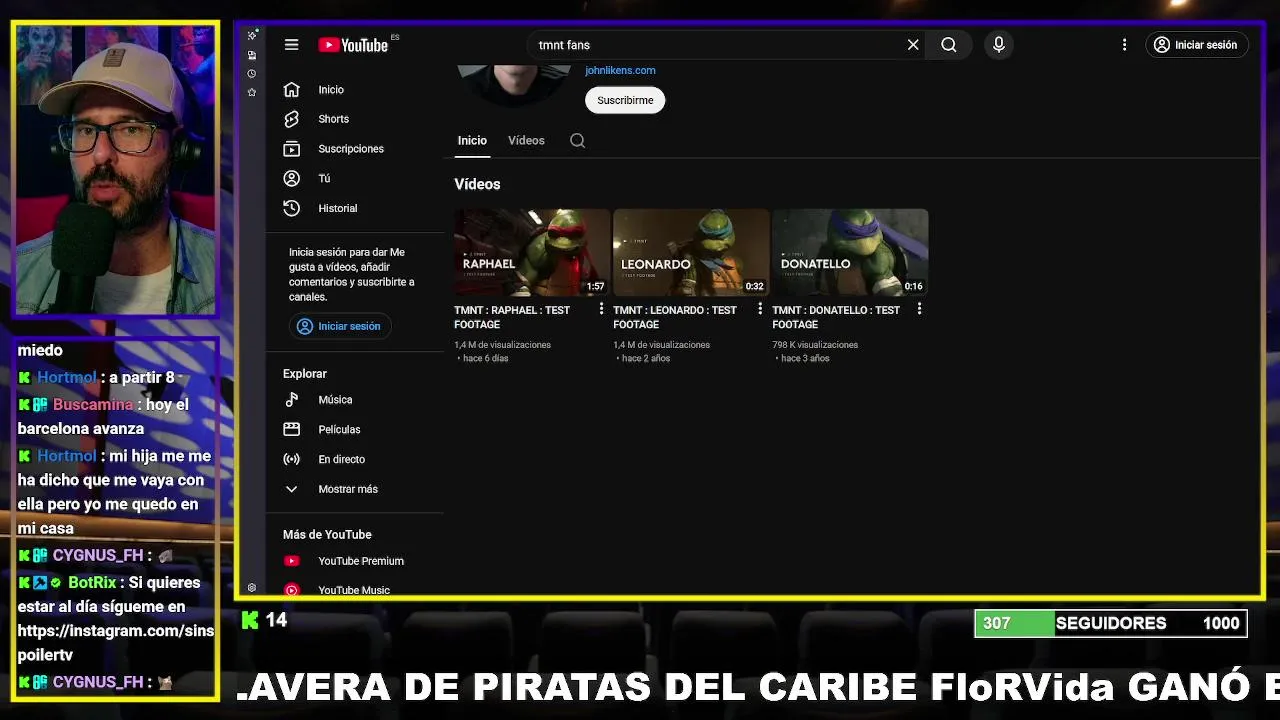Image resolution: width=1280 pixels, height=720 pixels.
Task: Open Historial via the clock icon
Action: point(291,208)
